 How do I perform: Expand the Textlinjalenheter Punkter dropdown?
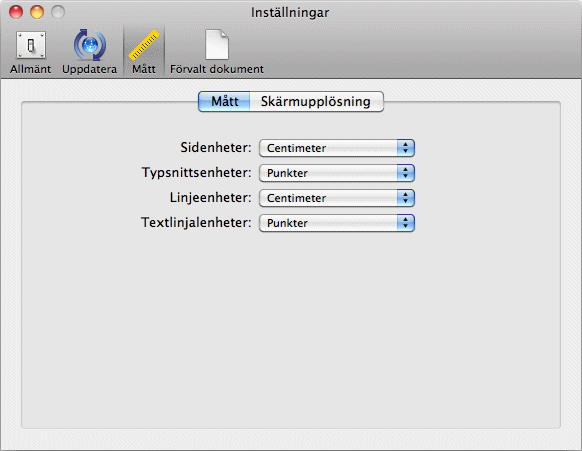[337, 223]
